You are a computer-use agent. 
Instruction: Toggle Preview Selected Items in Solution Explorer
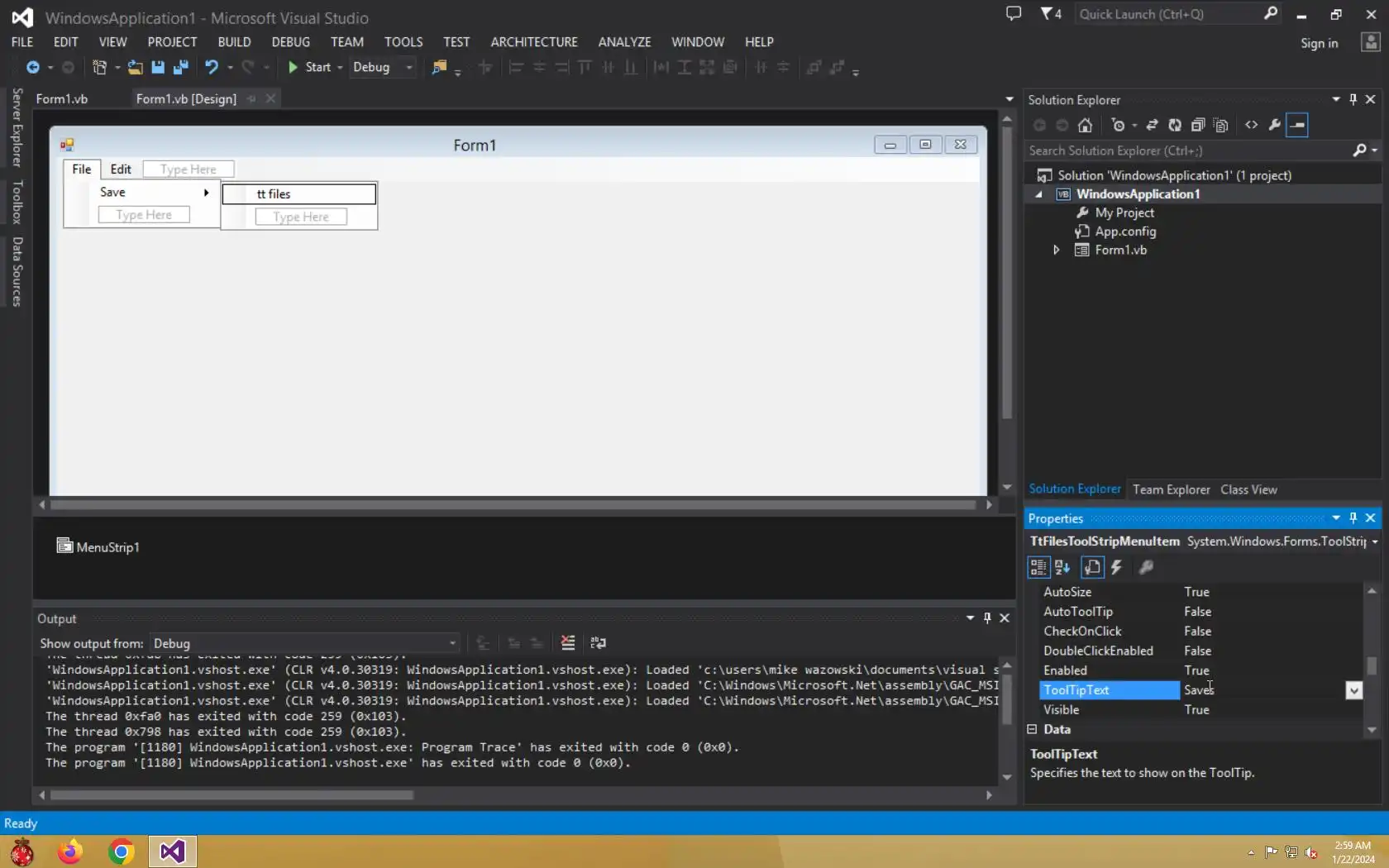pos(1298,125)
